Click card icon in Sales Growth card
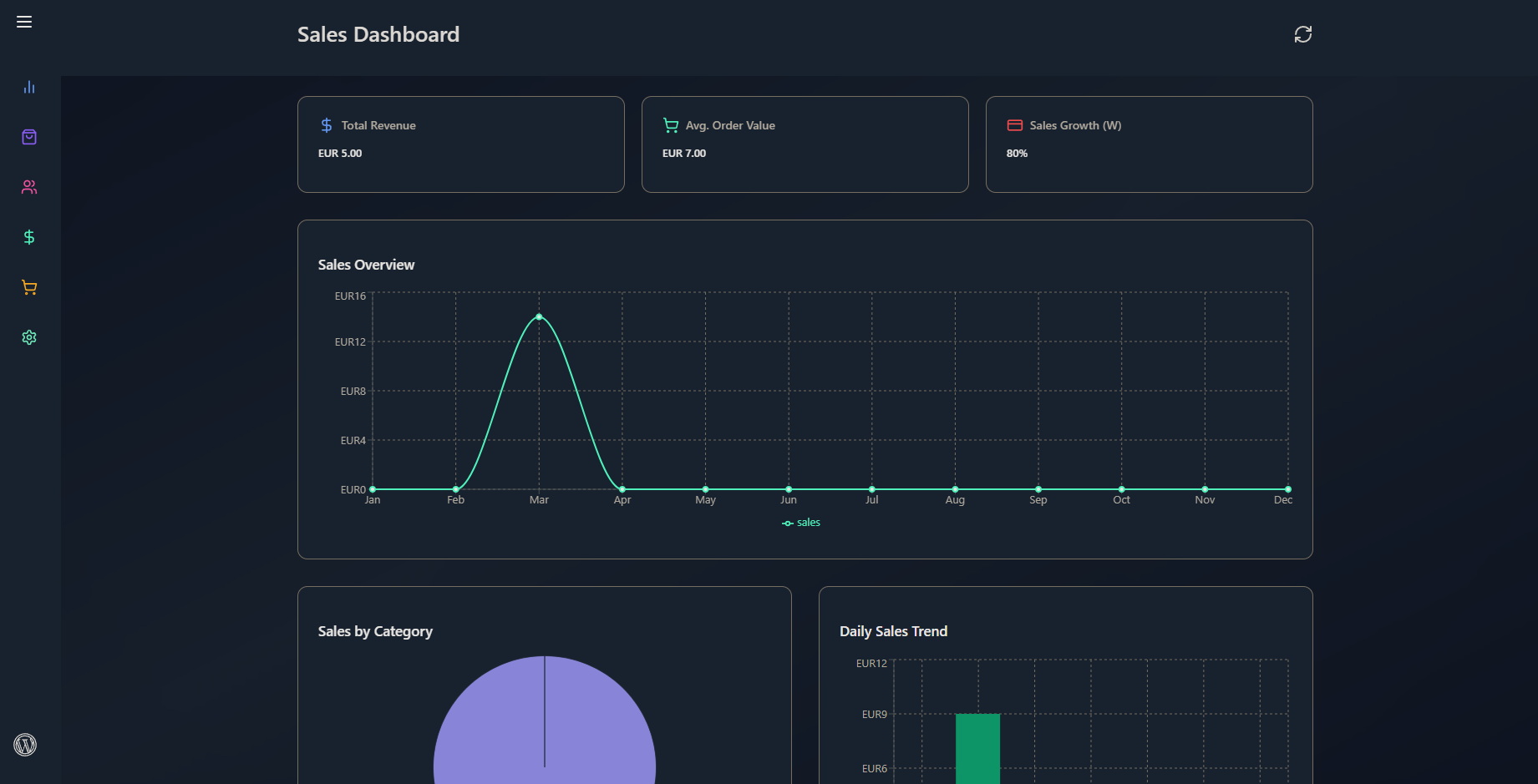The width and height of the screenshot is (1538, 784). [x=1015, y=125]
